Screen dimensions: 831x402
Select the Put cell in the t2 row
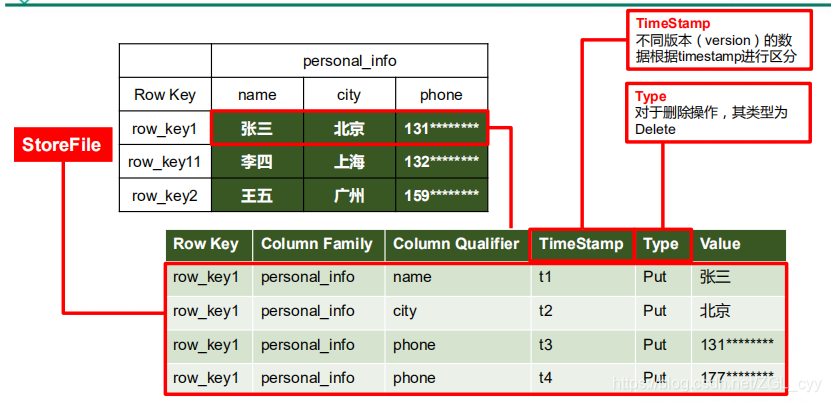(663, 311)
